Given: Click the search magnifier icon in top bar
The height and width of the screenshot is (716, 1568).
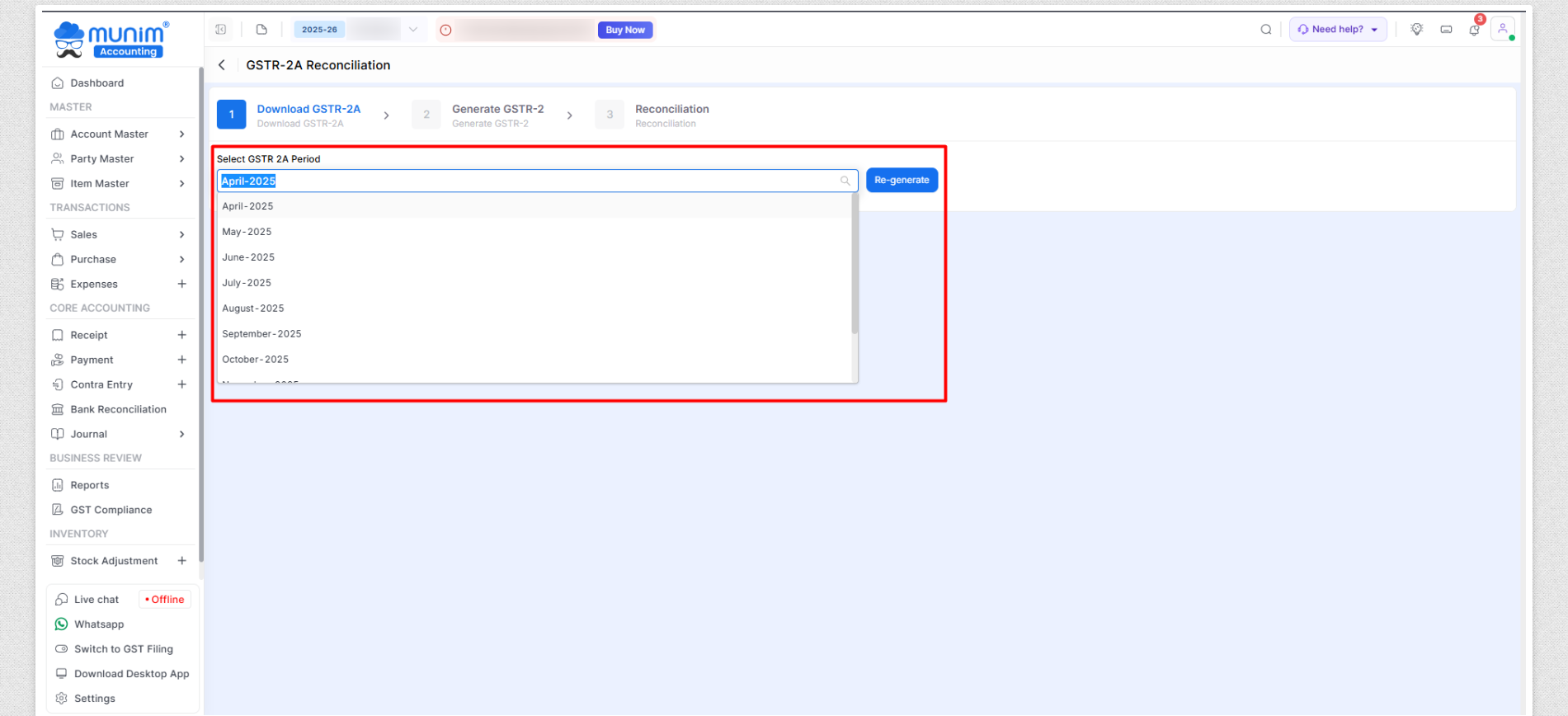Looking at the screenshot, I should tap(1265, 30).
